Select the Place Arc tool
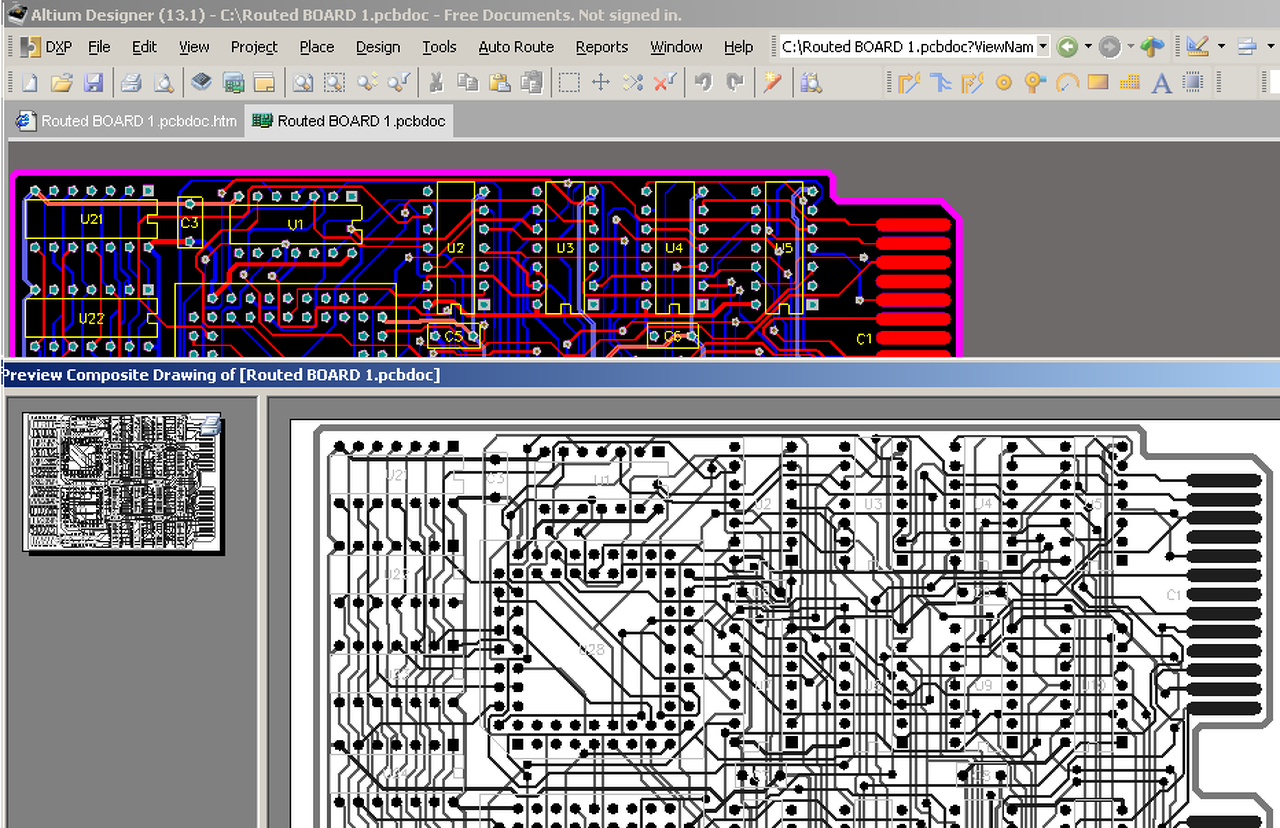The height and width of the screenshot is (828, 1280). click(1067, 82)
